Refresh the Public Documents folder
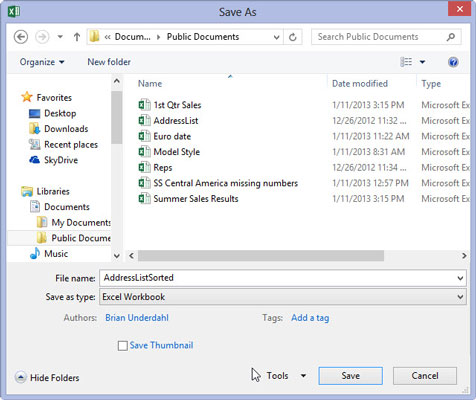 coord(293,37)
